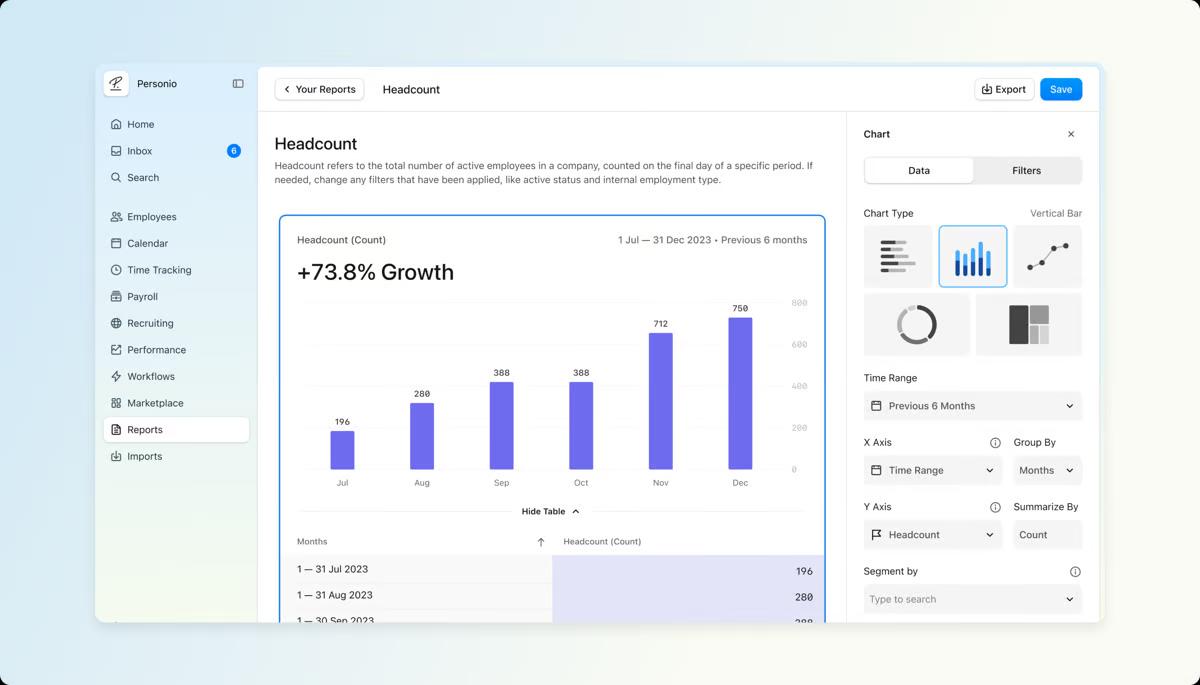The image size is (1200, 685).
Task: Open the Recruiting section
Action: pyautogui.click(x=148, y=323)
